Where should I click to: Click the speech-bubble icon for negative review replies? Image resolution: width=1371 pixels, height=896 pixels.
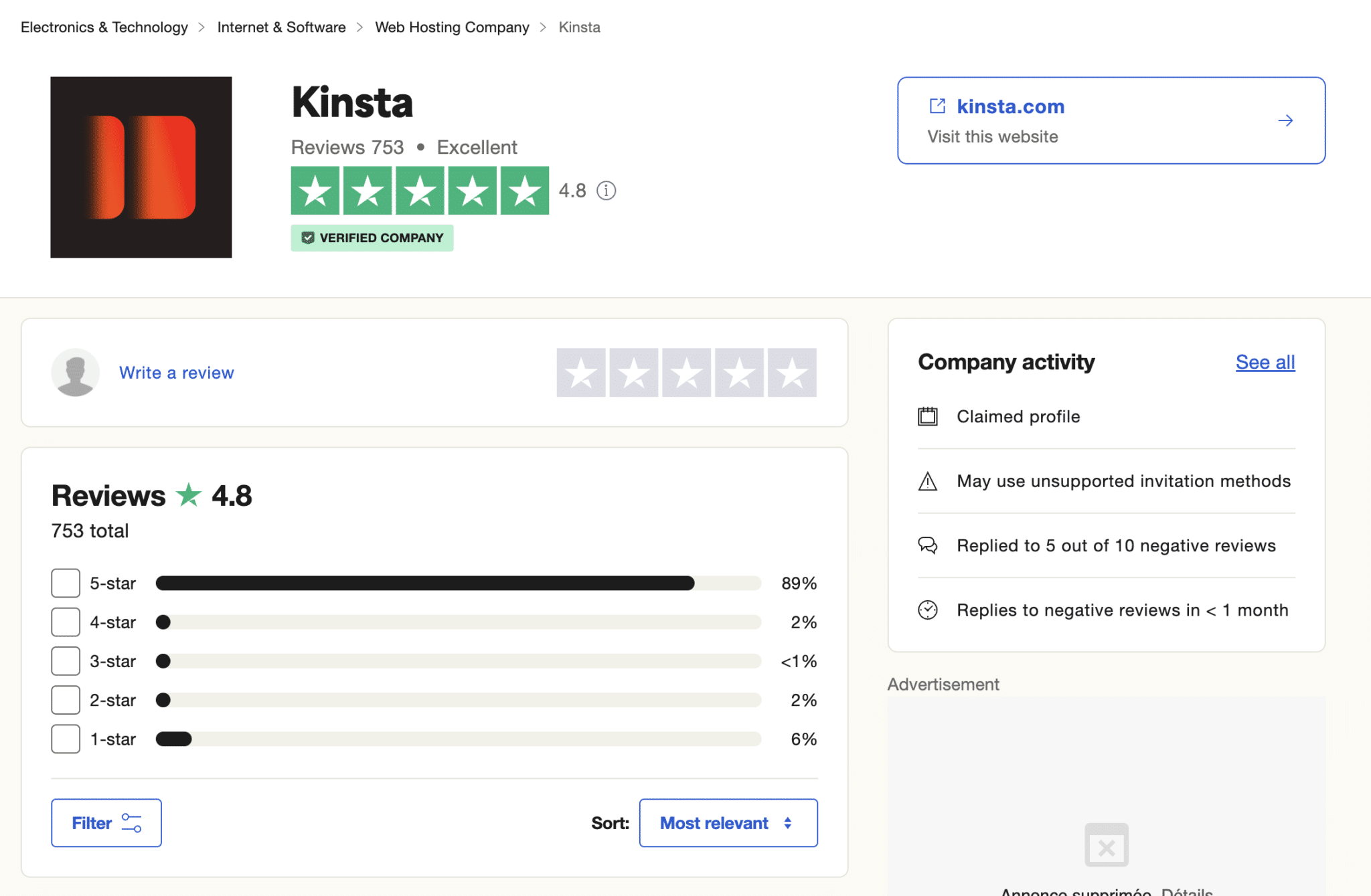click(x=928, y=545)
